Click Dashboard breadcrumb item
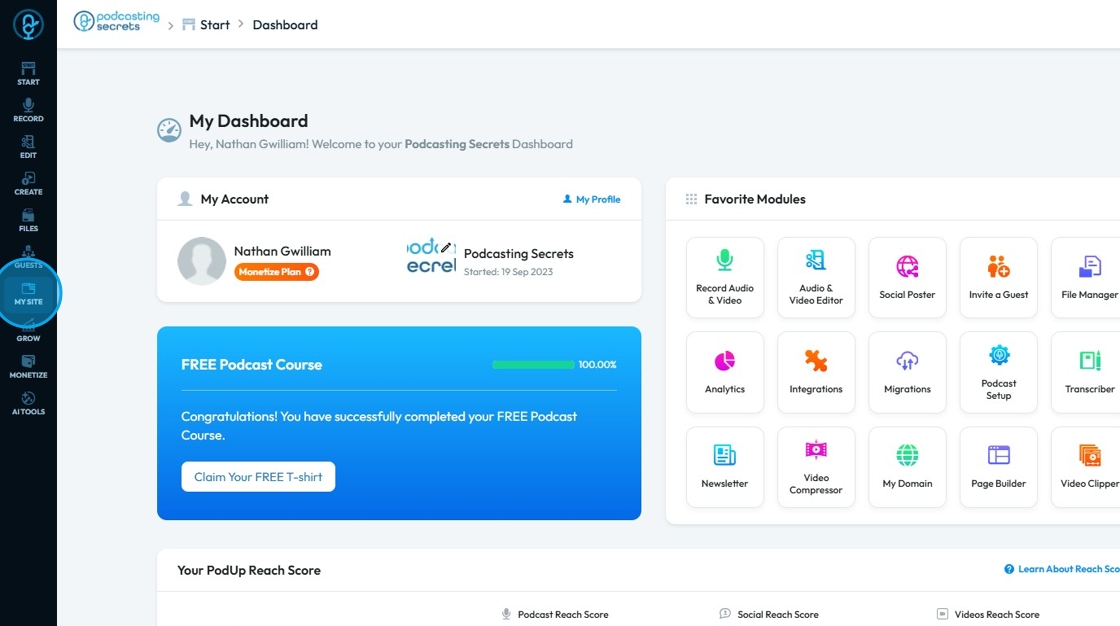Image resolution: width=1120 pixels, height=626 pixels. pos(285,25)
